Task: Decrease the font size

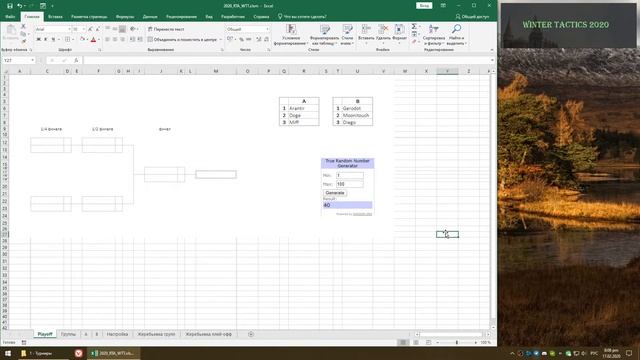Action: tap(97, 29)
